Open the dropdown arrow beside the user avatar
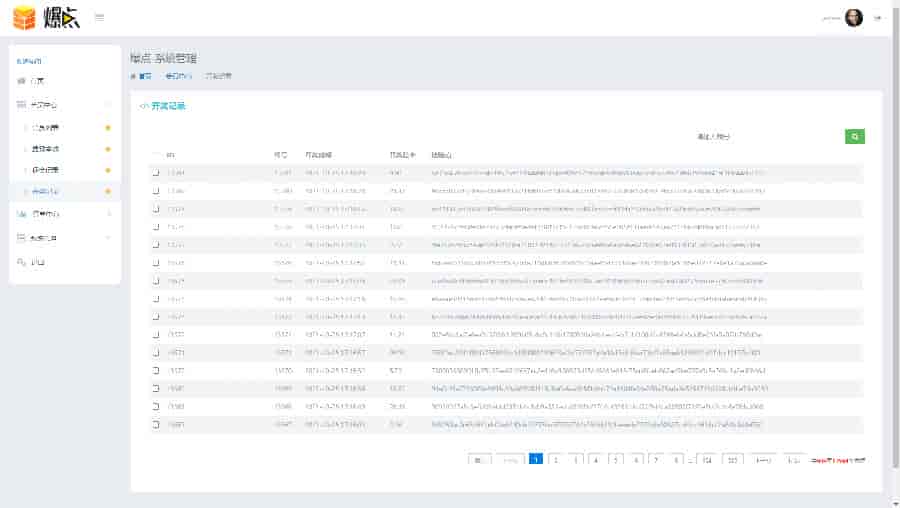Image resolution: width=900 pixels, height=508 pixels. [x=878, y=18]
